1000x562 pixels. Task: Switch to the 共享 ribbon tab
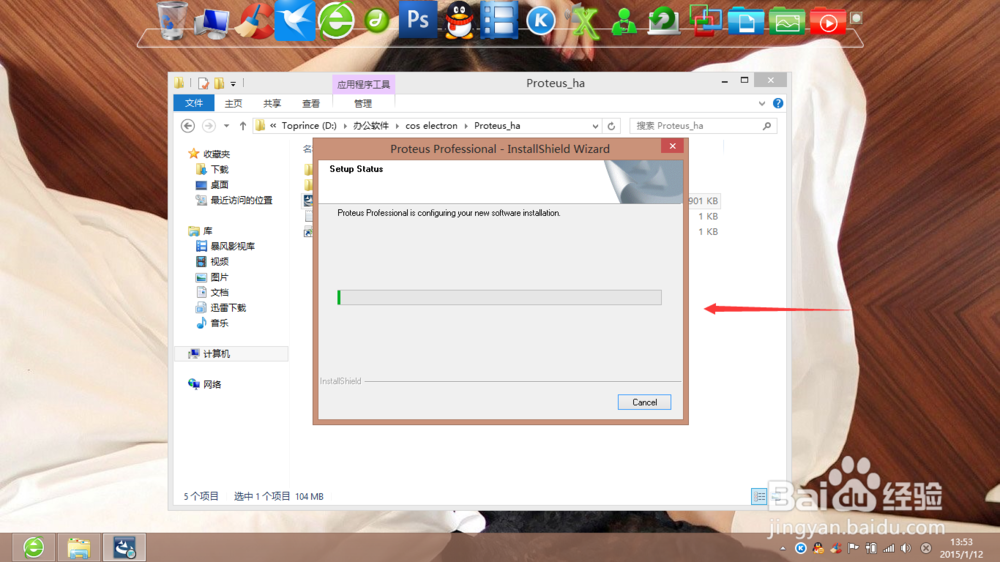pos(272,103)
